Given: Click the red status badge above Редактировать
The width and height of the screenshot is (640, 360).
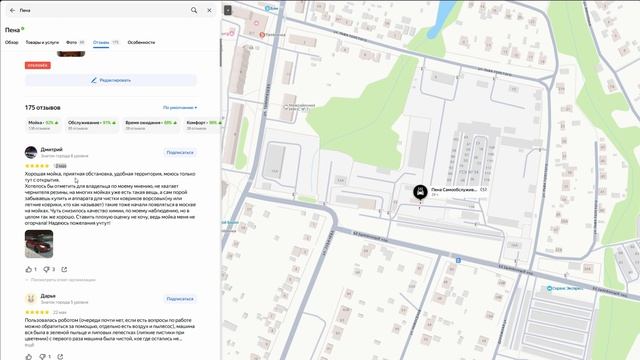Looking at the screenshot, I should coord(38,65).
